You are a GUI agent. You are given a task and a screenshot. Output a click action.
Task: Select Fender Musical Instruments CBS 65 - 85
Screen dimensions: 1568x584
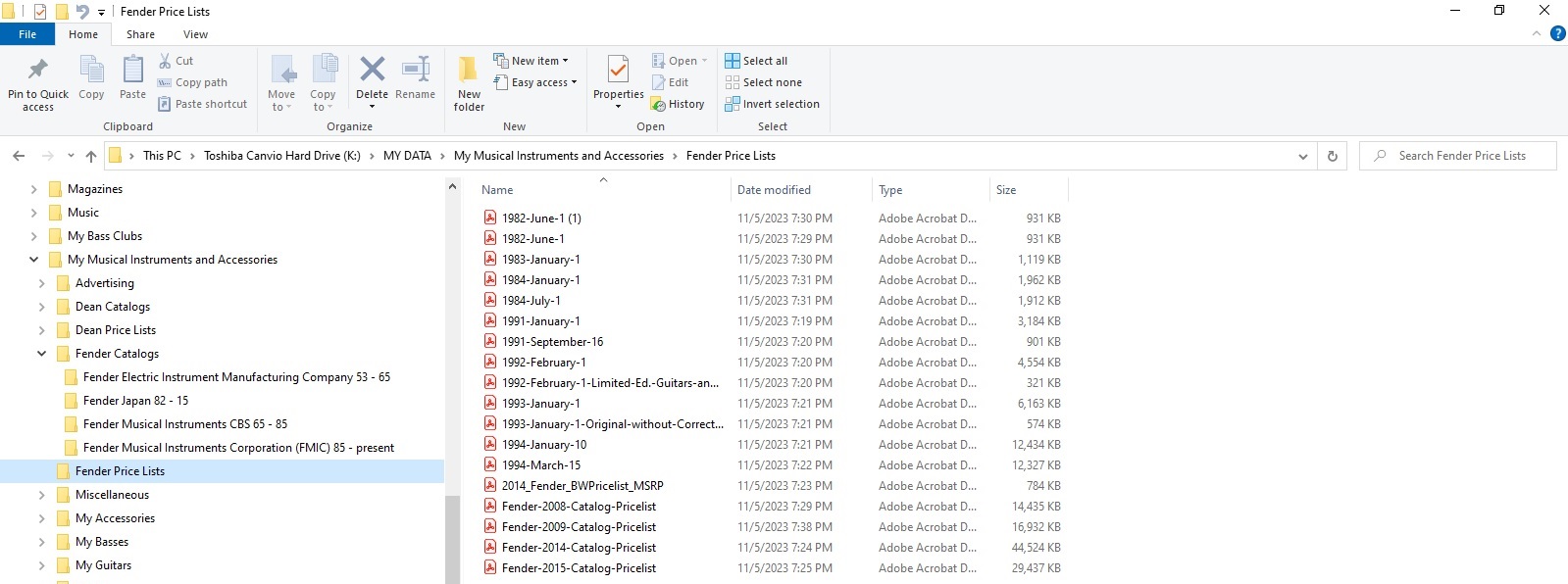pyautogui.click(x=185, y=424)
